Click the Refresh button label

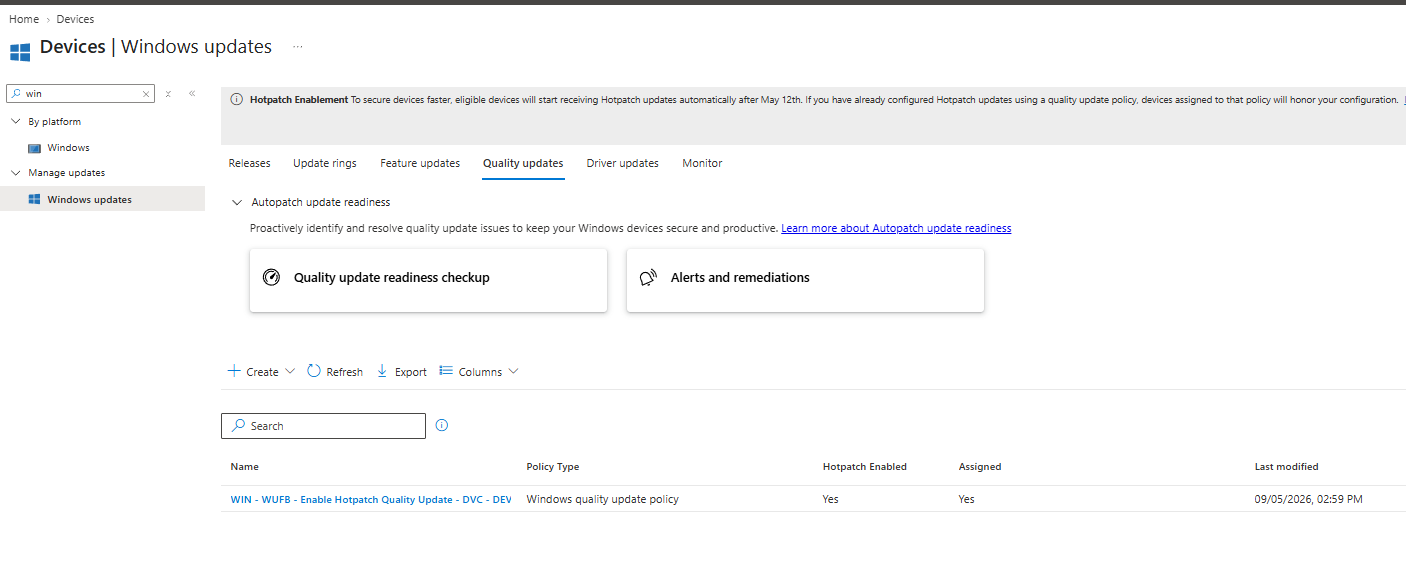click(x=344, y=372)
